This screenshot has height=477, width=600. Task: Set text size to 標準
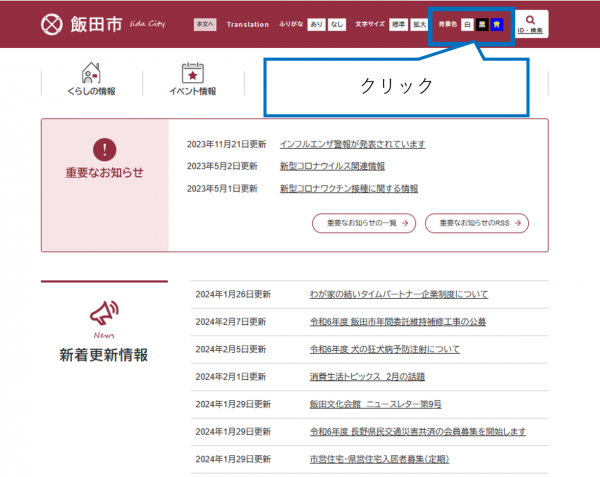point(398,24)
